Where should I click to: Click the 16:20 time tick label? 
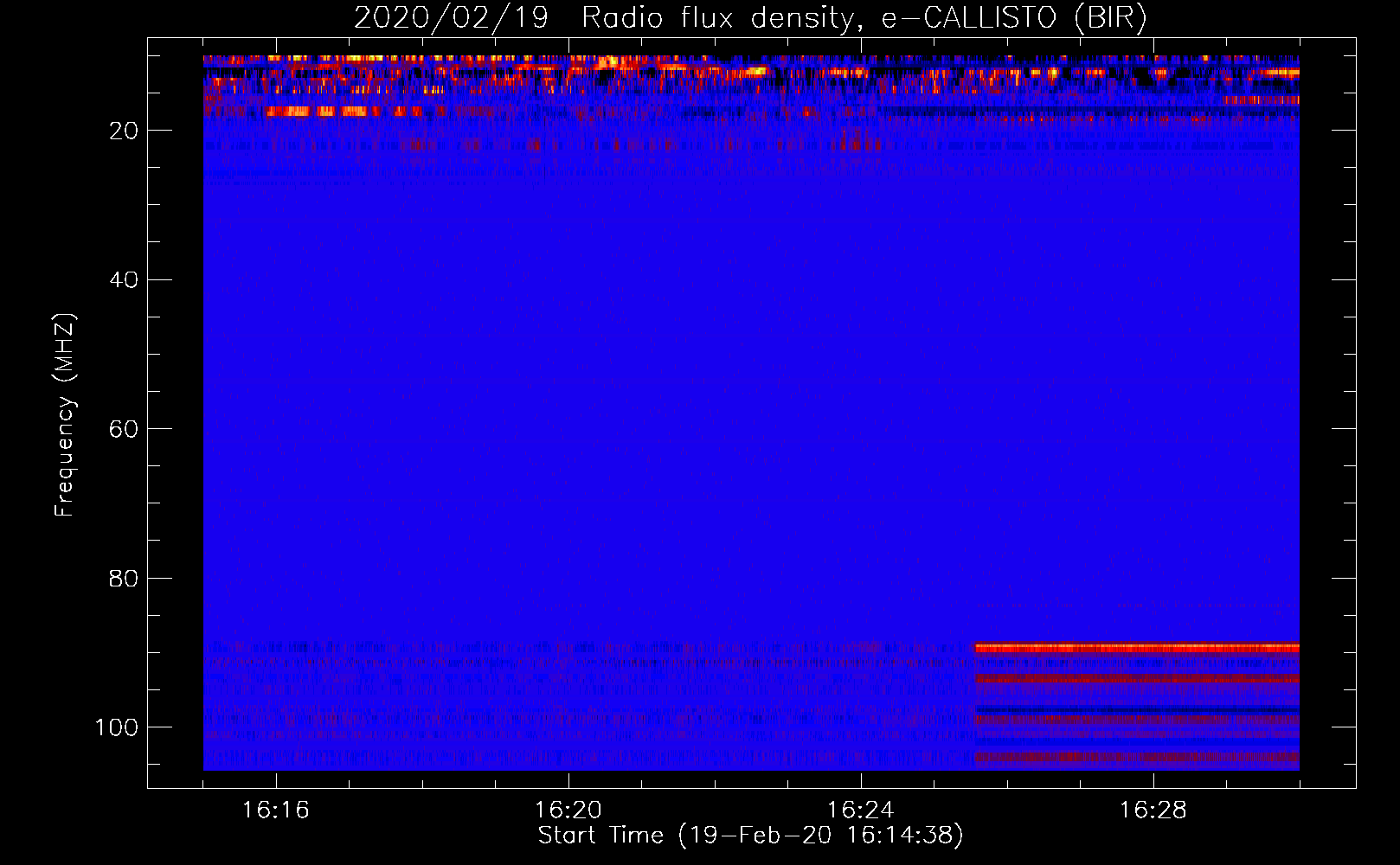(568, 811)
